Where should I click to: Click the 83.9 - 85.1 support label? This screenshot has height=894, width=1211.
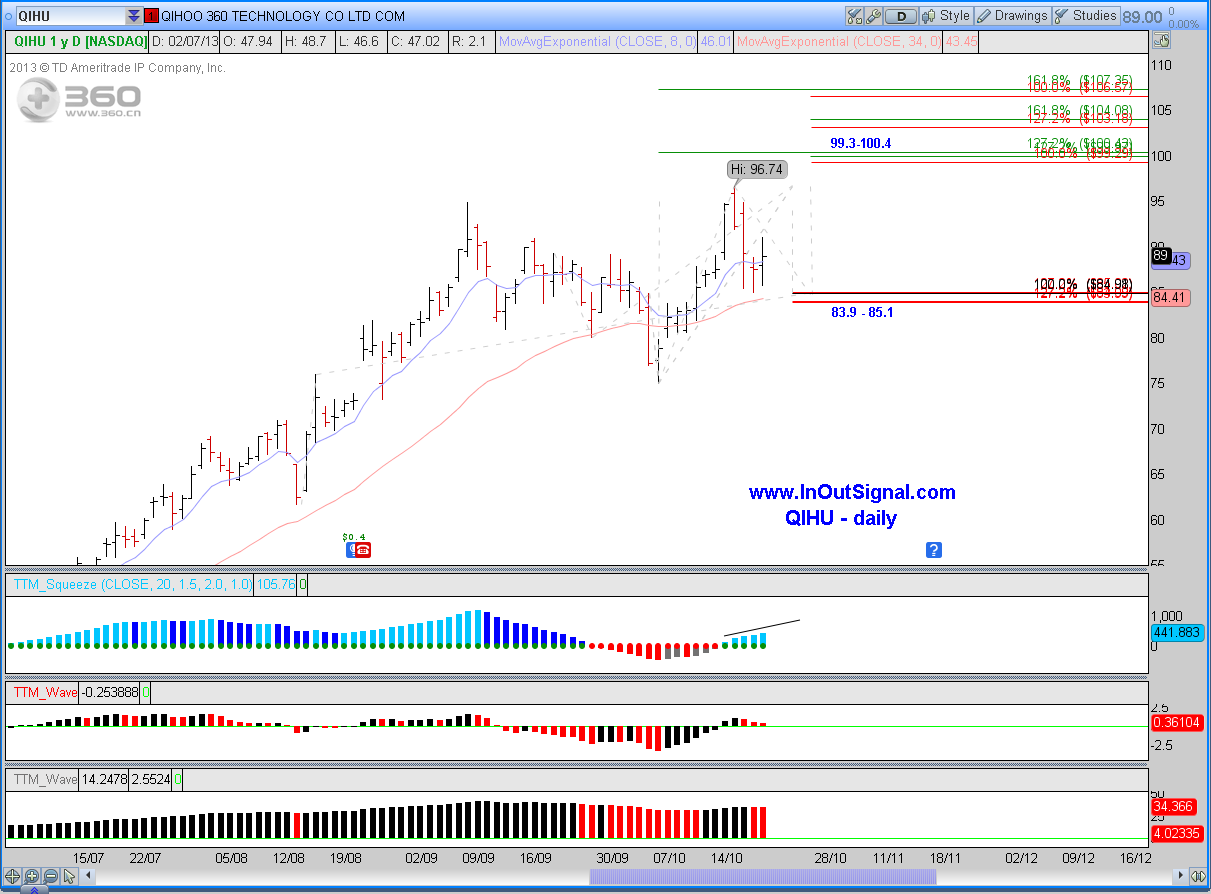tap(862, 312)
